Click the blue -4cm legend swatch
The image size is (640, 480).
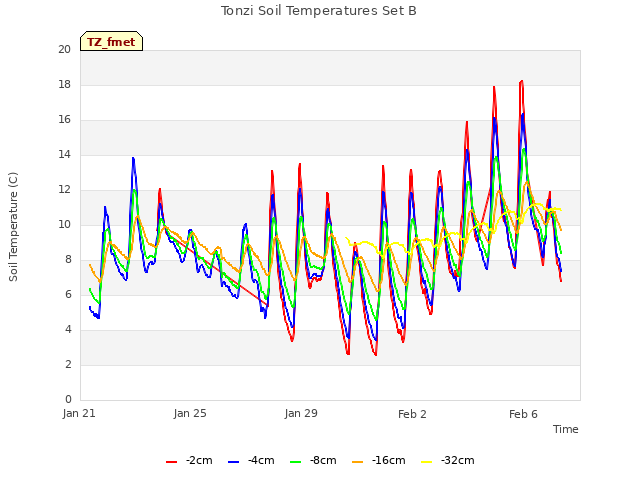(233, 462)
